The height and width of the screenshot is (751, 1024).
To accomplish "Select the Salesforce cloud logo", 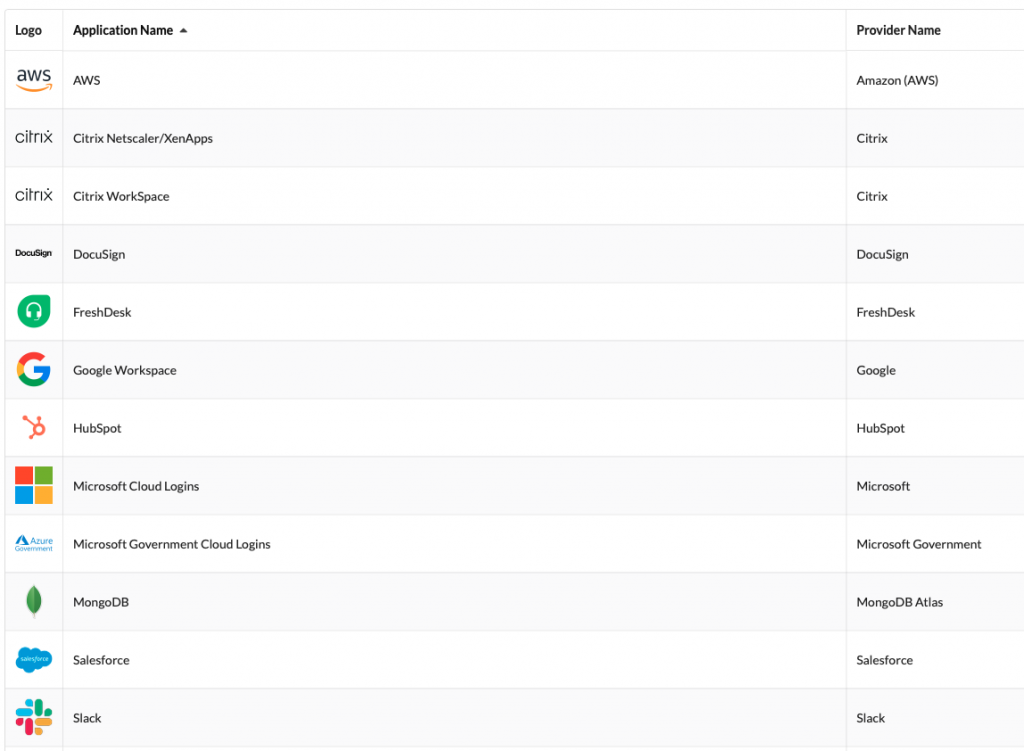I will 34,660.
